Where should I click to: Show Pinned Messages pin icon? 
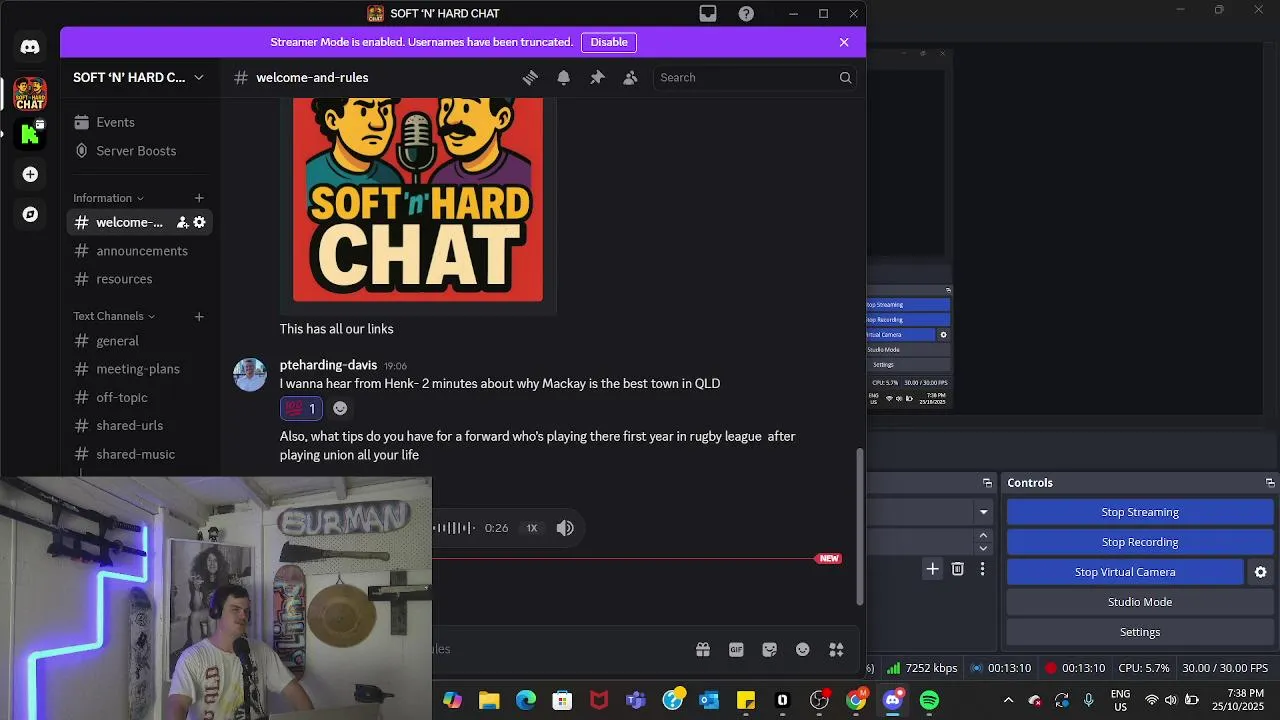(x=597, y=78)
